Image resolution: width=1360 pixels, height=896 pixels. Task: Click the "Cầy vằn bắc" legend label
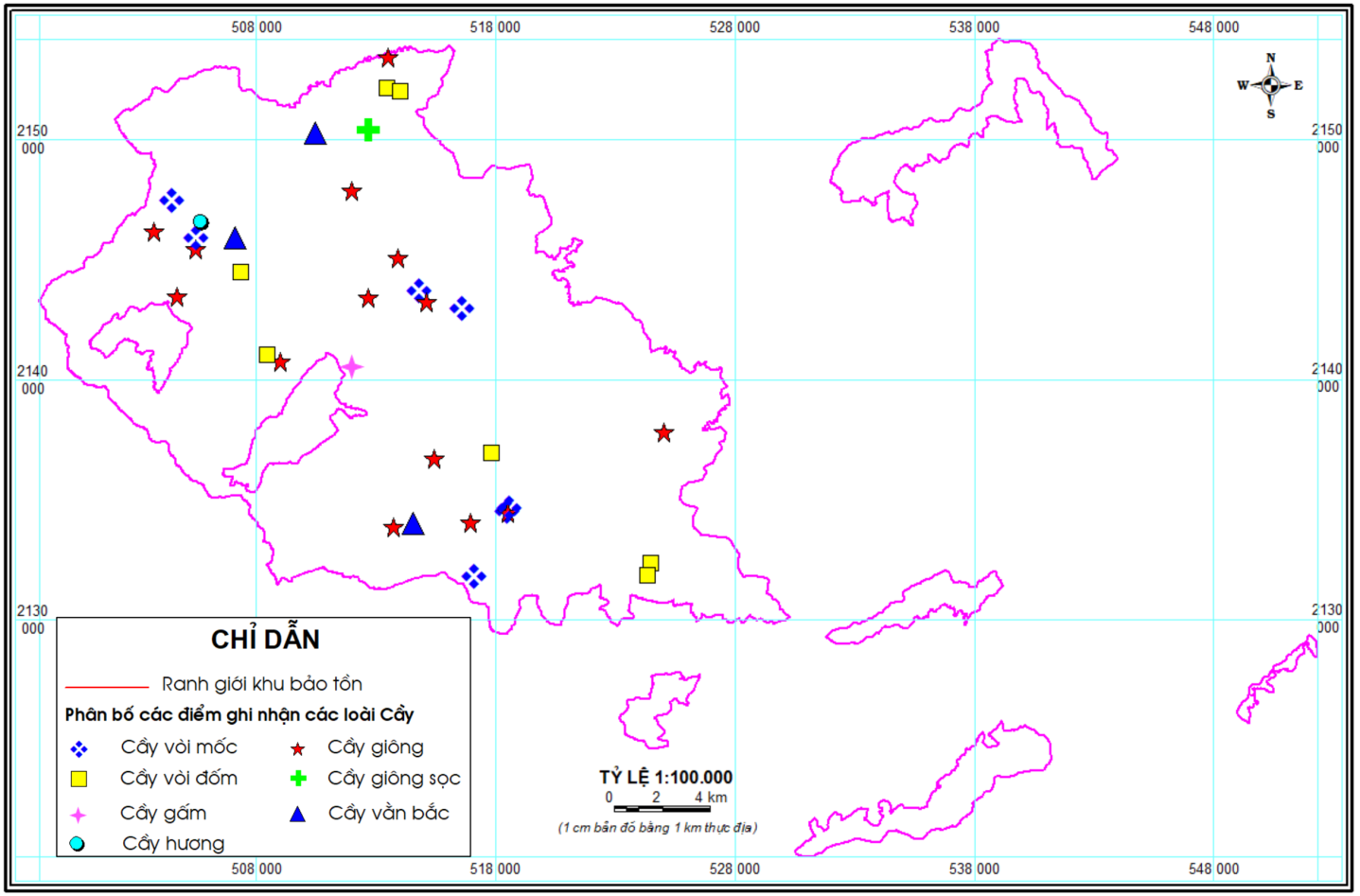point(388,813)
